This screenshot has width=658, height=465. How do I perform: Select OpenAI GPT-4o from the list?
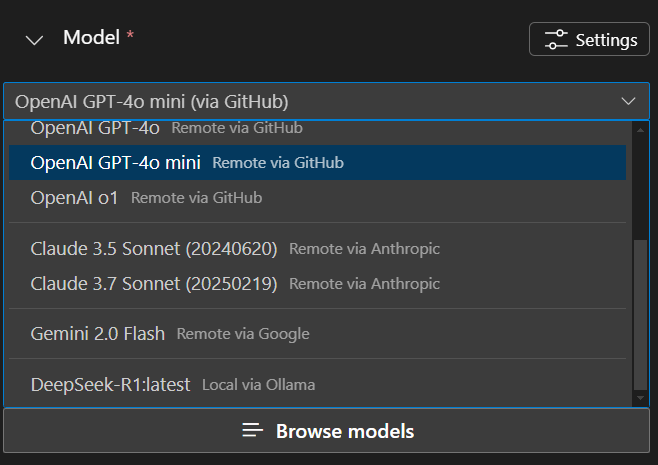click(95, 128)
